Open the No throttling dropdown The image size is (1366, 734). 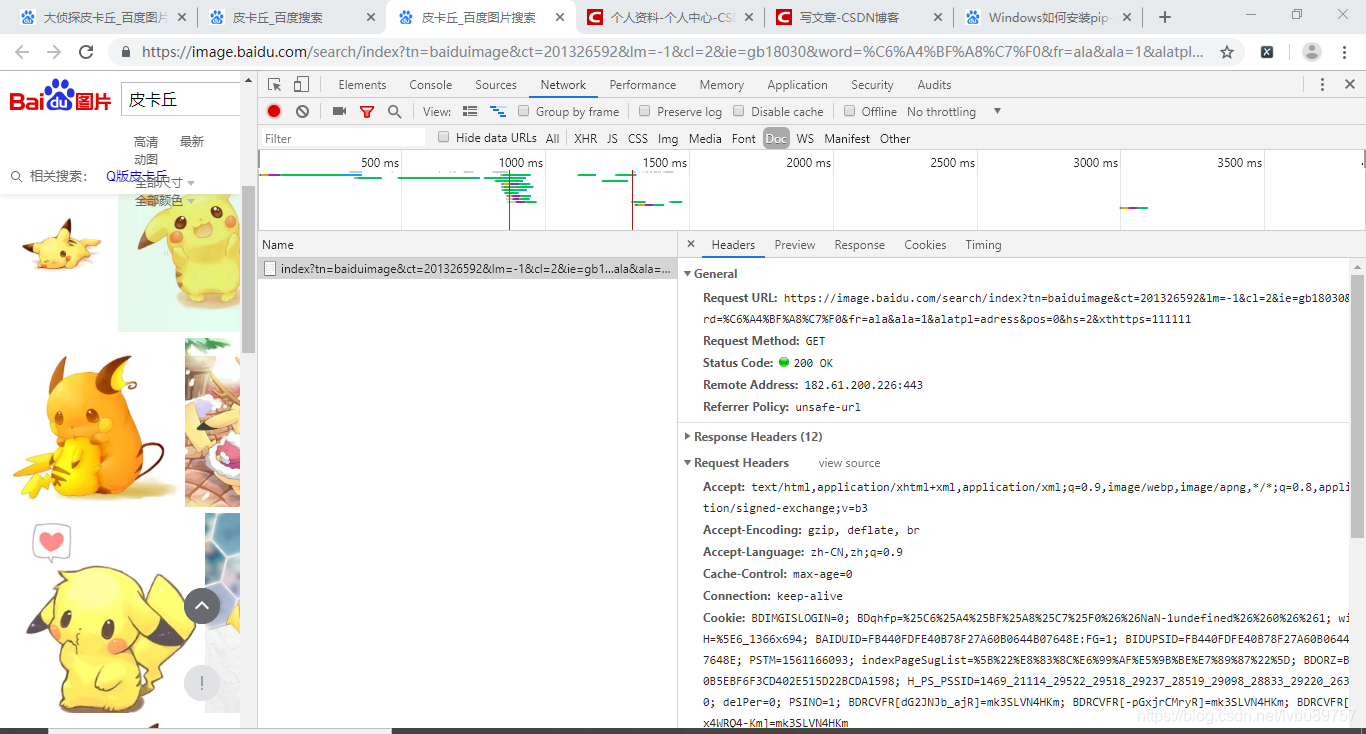[954, 111]
